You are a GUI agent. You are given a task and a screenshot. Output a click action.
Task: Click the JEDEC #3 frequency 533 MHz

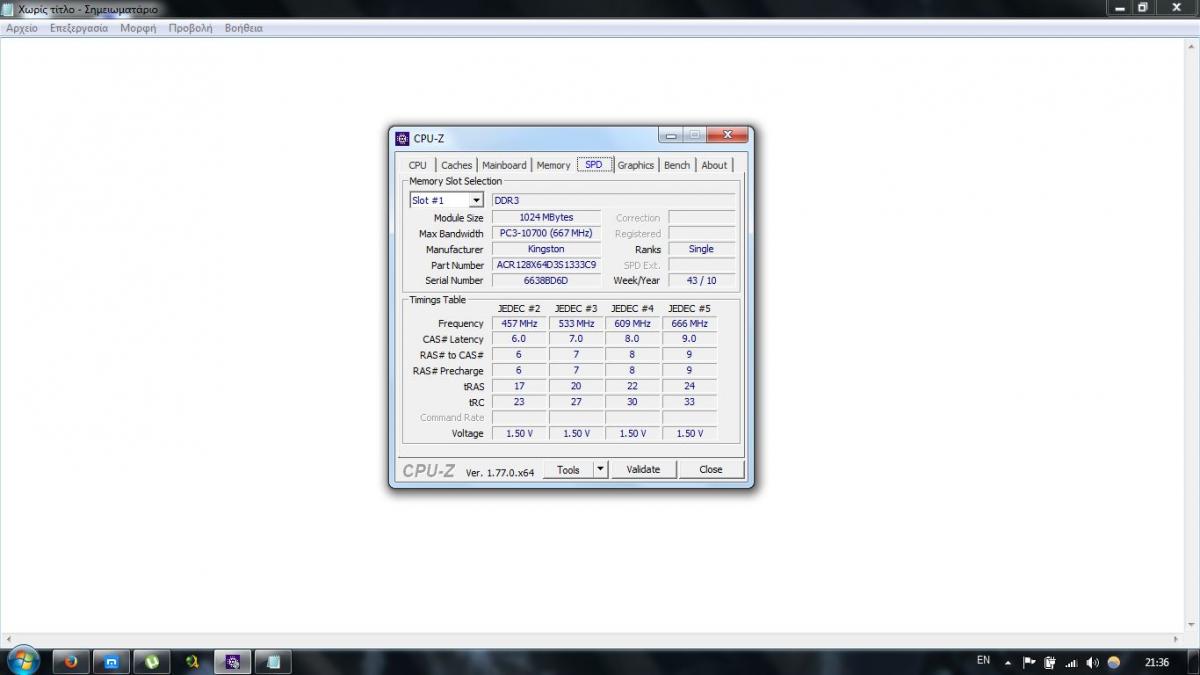pyautogui.click(x=576, y=324)
